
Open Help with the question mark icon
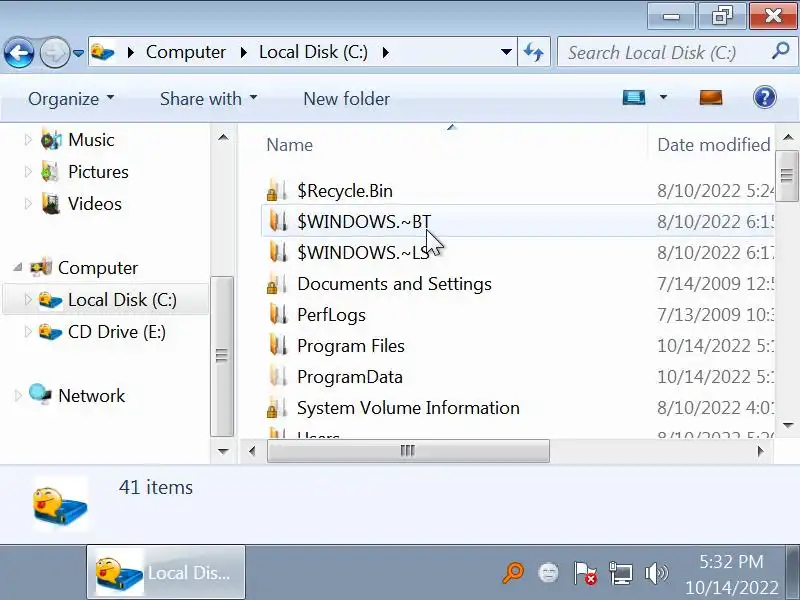tap(764, 97)
